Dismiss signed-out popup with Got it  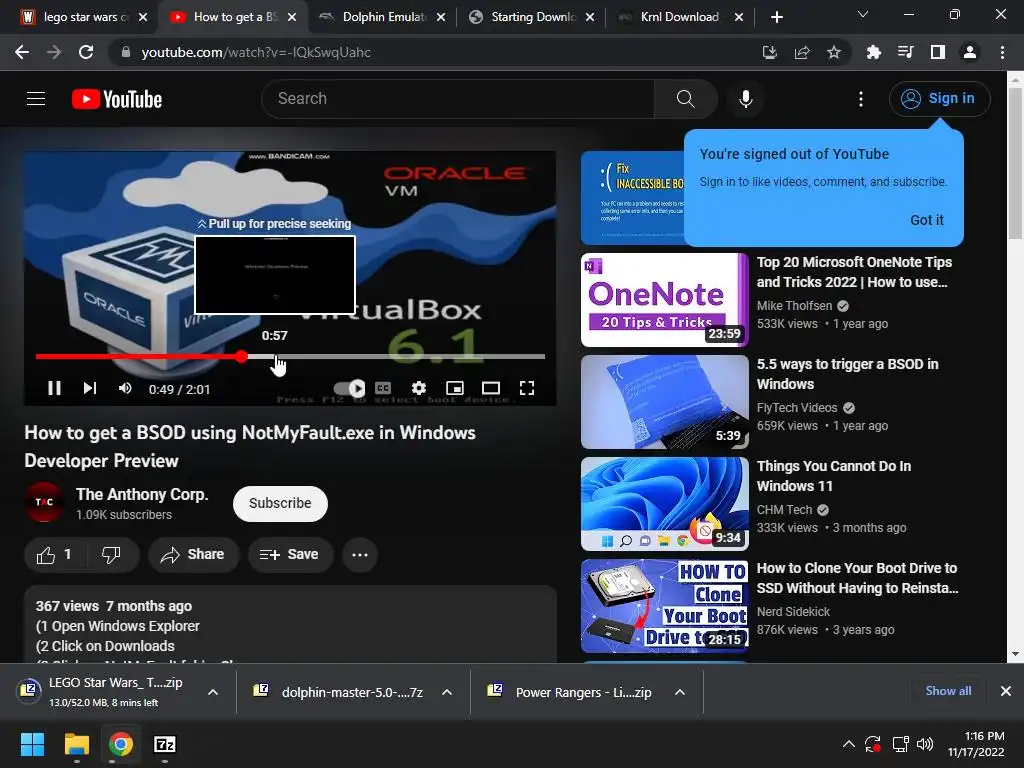pos(927,220)
